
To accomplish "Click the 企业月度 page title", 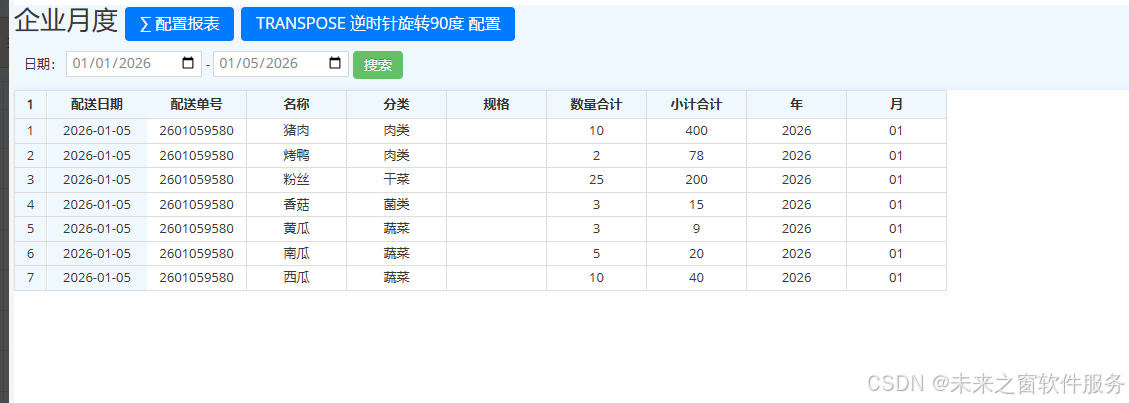I will coord(66,21).
